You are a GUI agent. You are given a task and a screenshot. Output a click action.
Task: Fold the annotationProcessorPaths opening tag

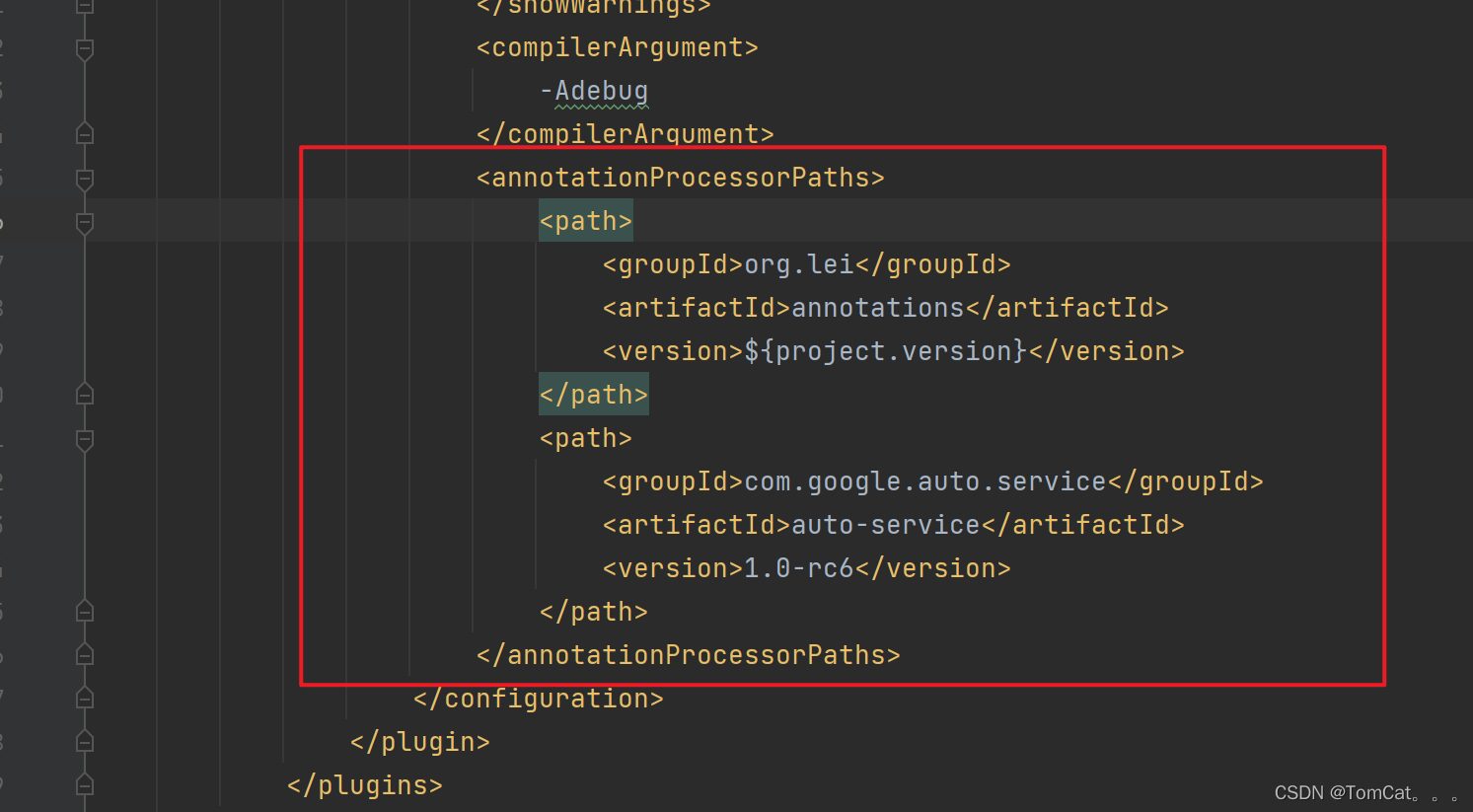click(85, 179)
